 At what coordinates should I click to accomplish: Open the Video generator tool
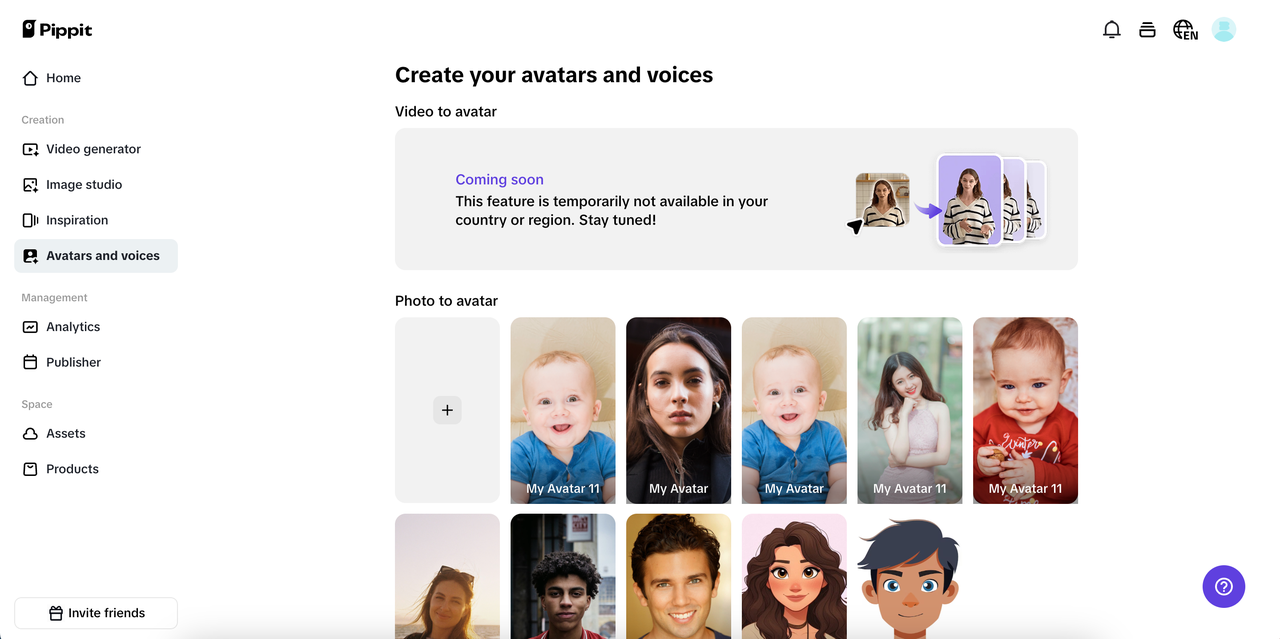click(x=93, y=148)
